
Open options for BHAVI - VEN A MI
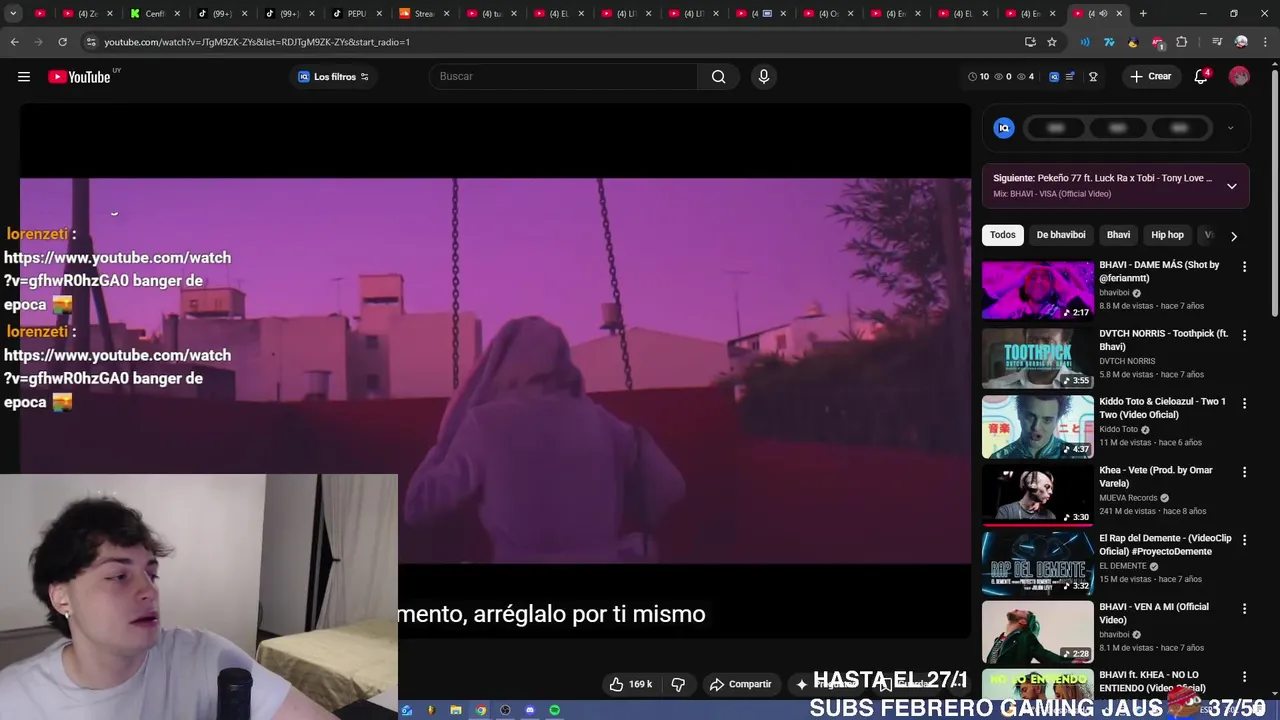[1244, 608]
